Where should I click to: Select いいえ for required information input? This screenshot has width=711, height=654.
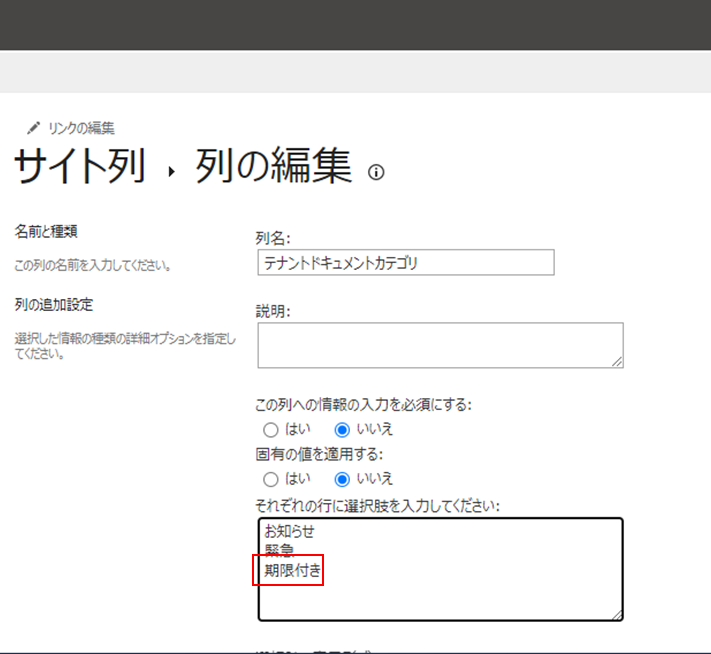tap(342, 429)
